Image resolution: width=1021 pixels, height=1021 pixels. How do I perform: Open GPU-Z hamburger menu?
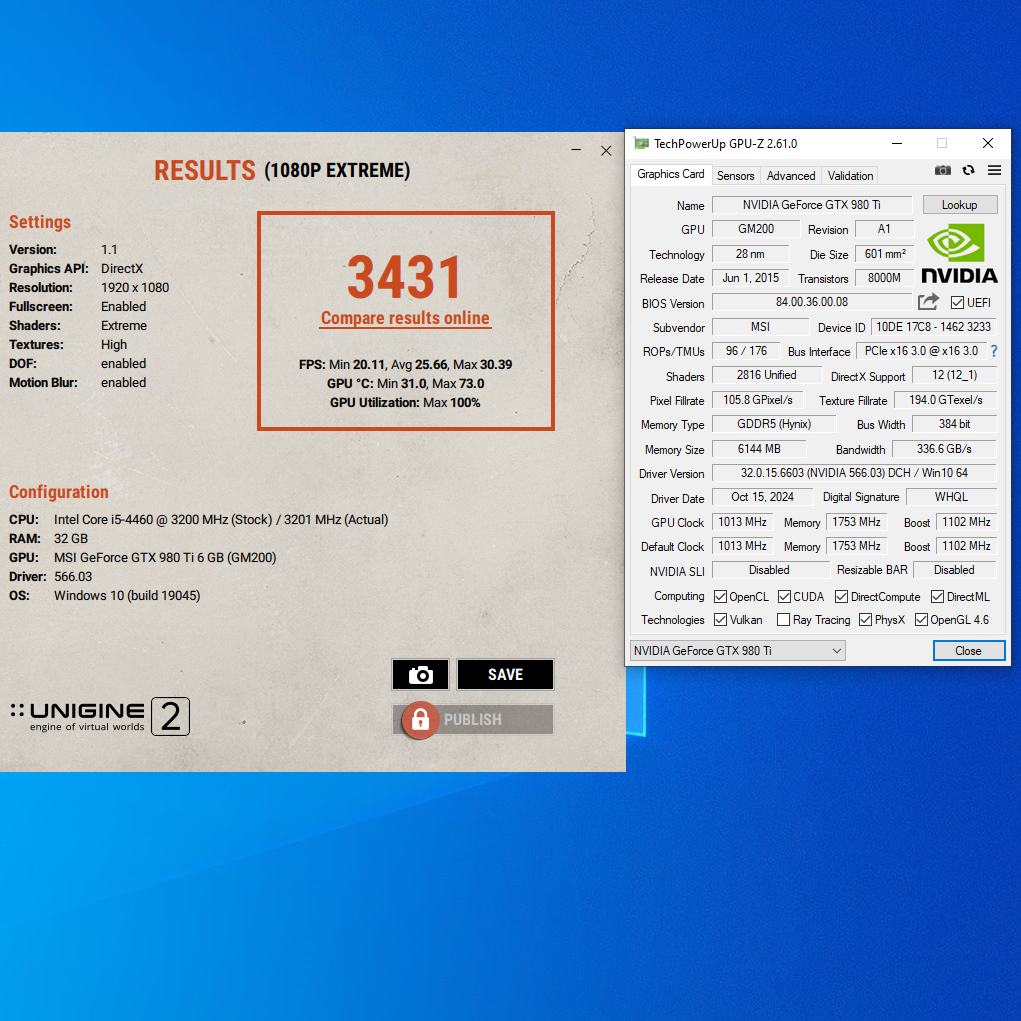click(994, 171)
